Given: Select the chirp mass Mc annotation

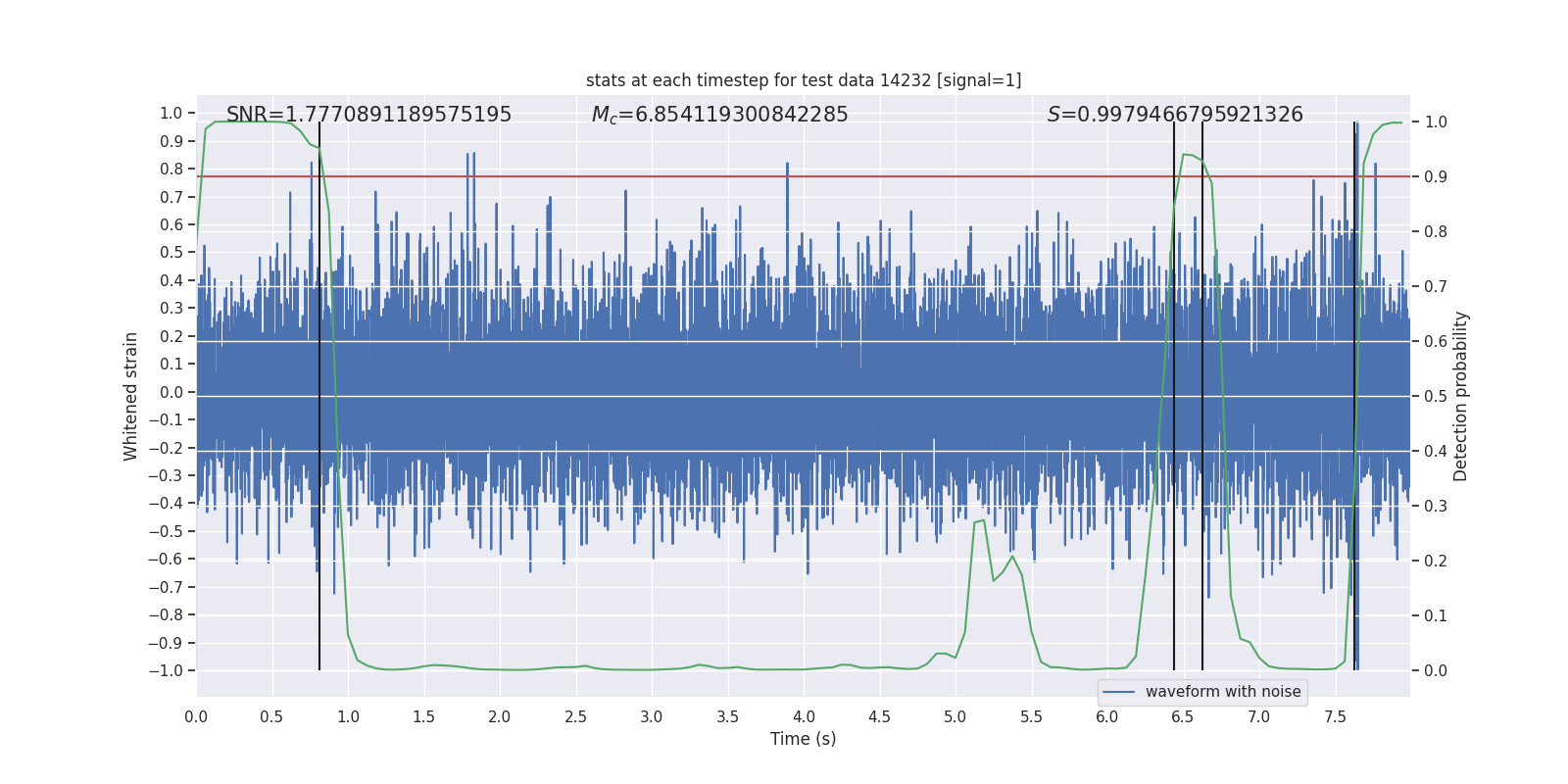Looking at the screenshot, I should (x=719, y=115).
